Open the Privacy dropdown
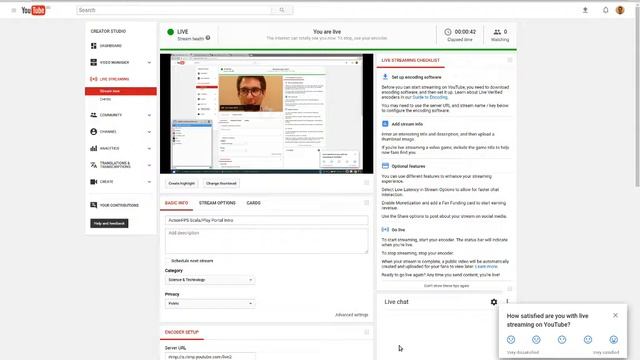 [210, 304]
